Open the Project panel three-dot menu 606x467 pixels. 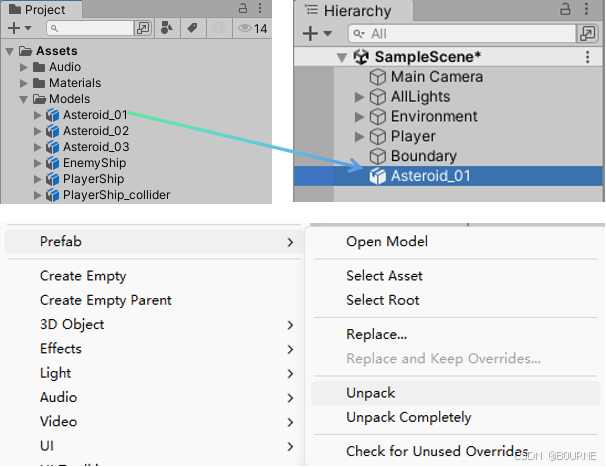coord(260,8)
